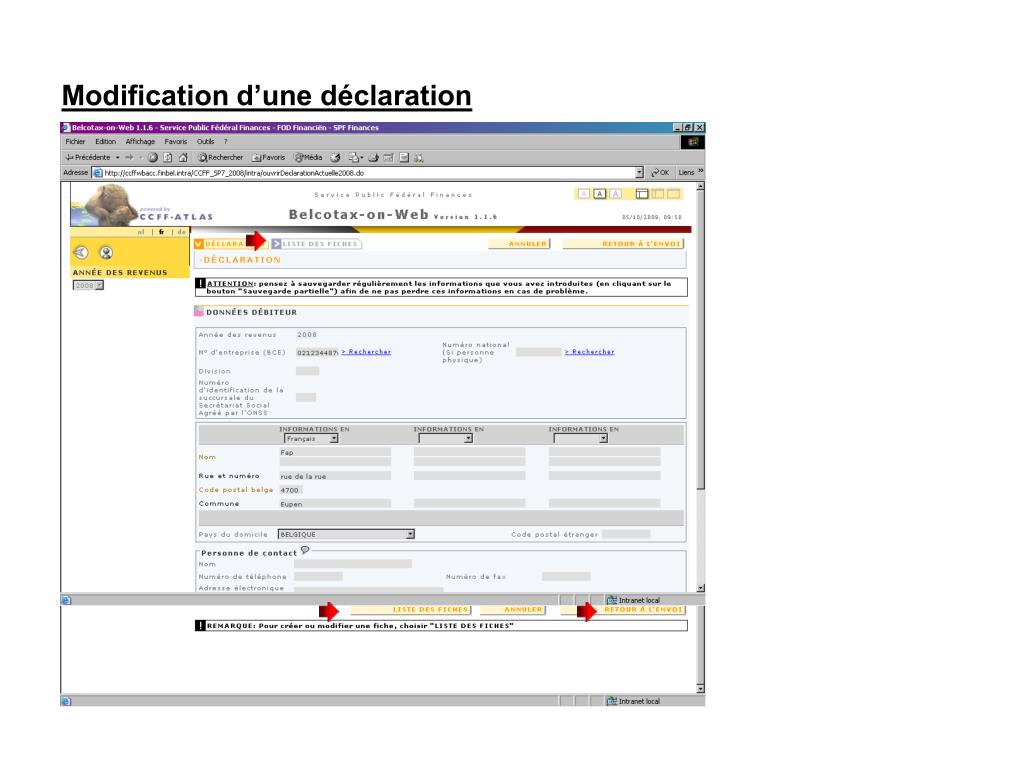The width and height of the screenshot is (1024, 768).
Task: Click the Numéro de fax field
Action: click(566, 577)
